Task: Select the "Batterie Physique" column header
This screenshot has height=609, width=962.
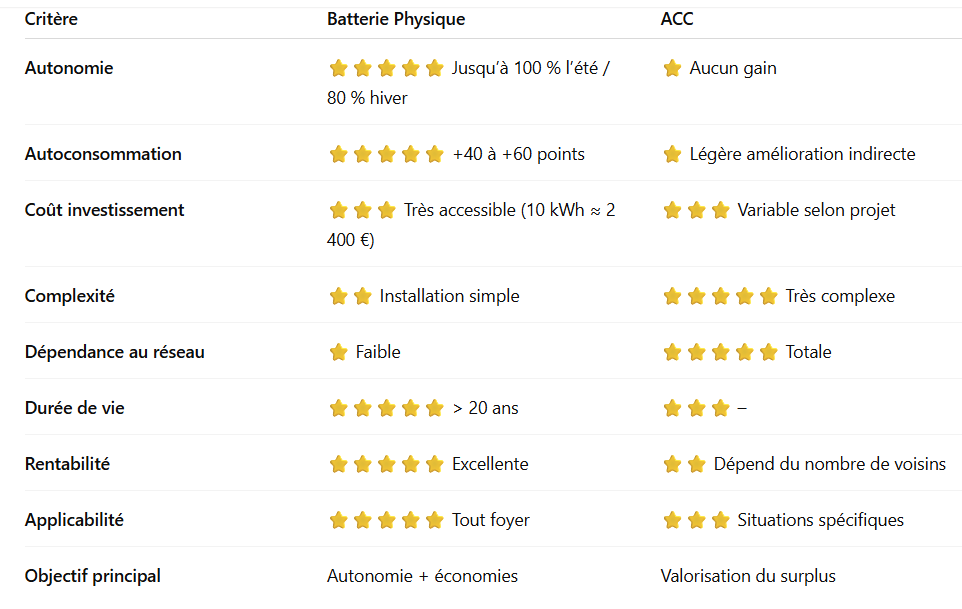Action: tap(395, 19)
